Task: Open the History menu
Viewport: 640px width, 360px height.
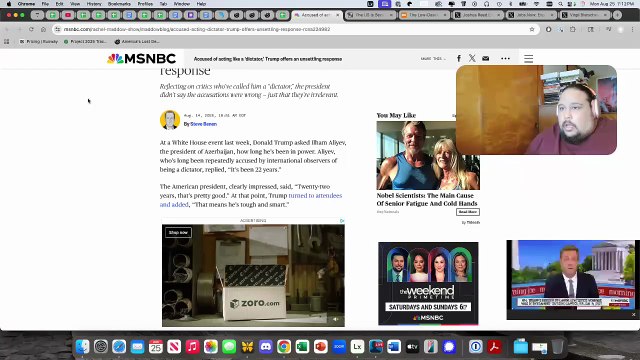Action: click(94, 4)
